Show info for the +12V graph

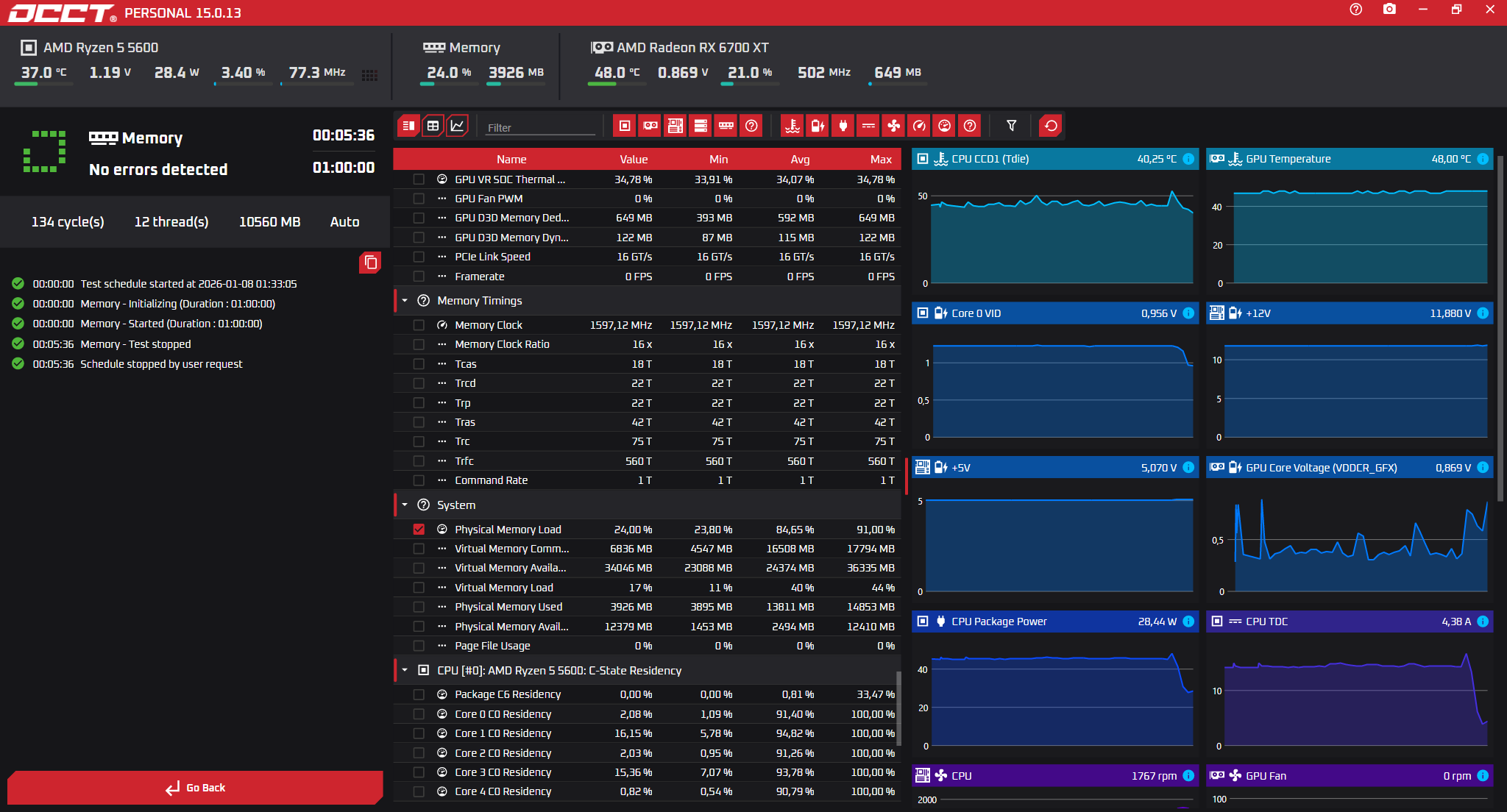tap(1483, 313)
